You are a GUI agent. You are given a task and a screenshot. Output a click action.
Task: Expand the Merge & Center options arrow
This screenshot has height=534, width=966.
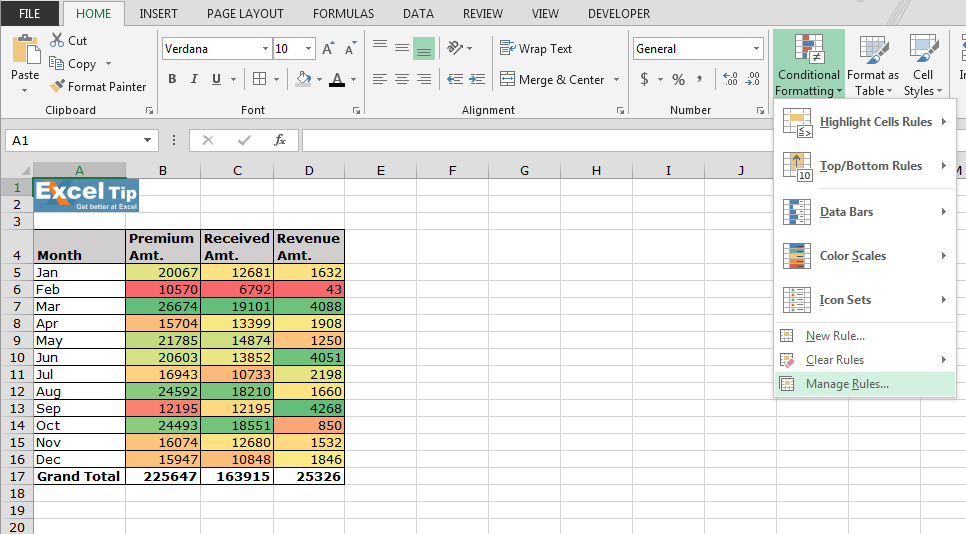coord(616,79)
